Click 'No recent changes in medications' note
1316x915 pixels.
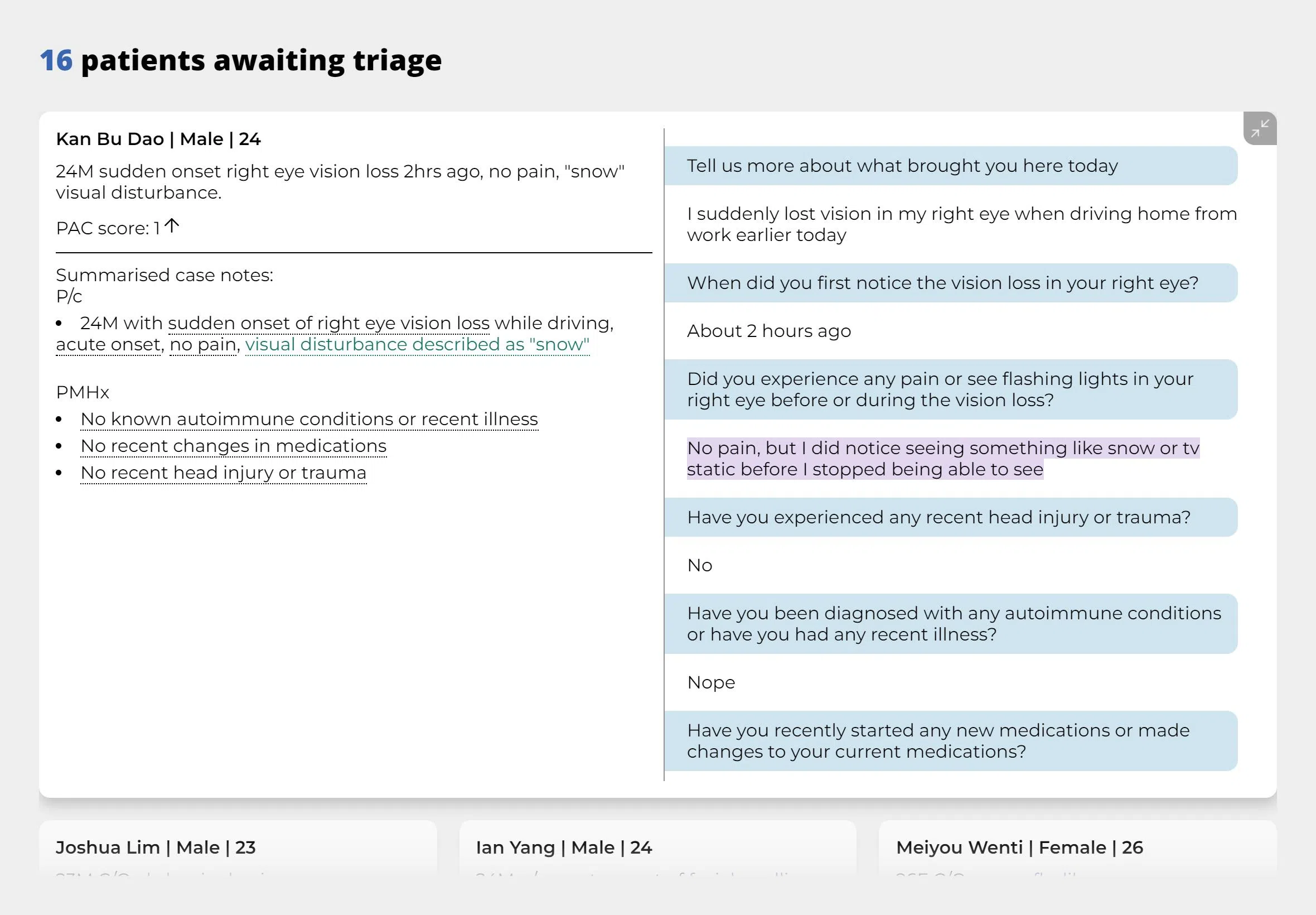click(233, 446)
